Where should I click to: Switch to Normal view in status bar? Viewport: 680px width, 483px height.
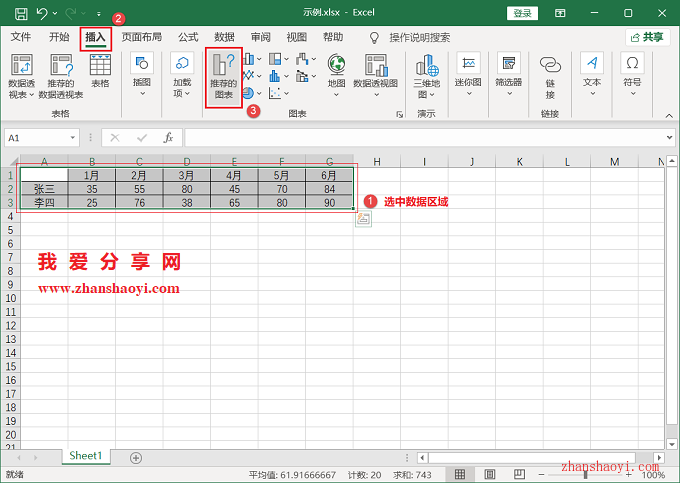(460, 474)
